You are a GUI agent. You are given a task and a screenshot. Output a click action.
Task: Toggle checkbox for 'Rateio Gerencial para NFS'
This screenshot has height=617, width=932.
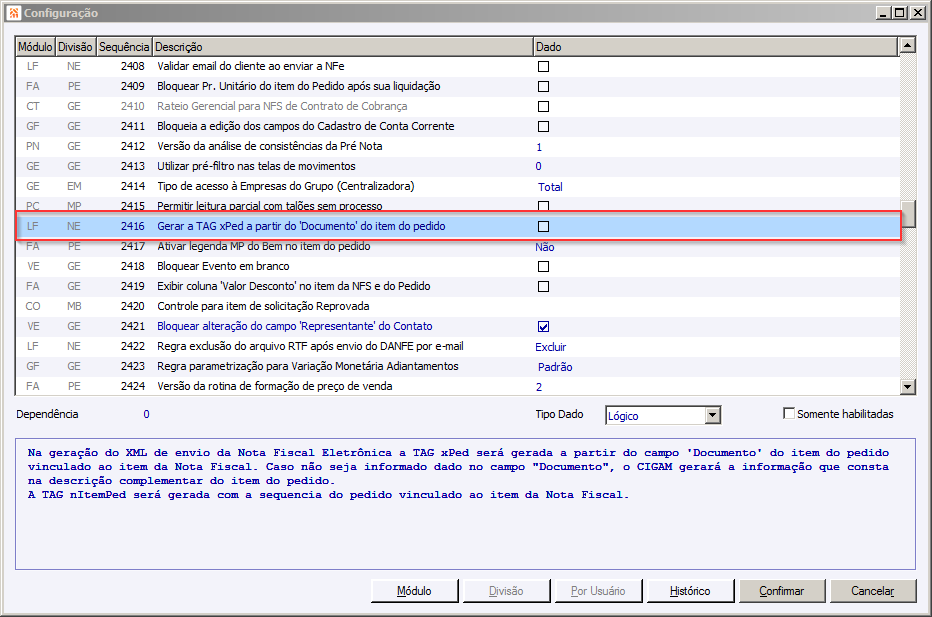click(x=543, y=106)
